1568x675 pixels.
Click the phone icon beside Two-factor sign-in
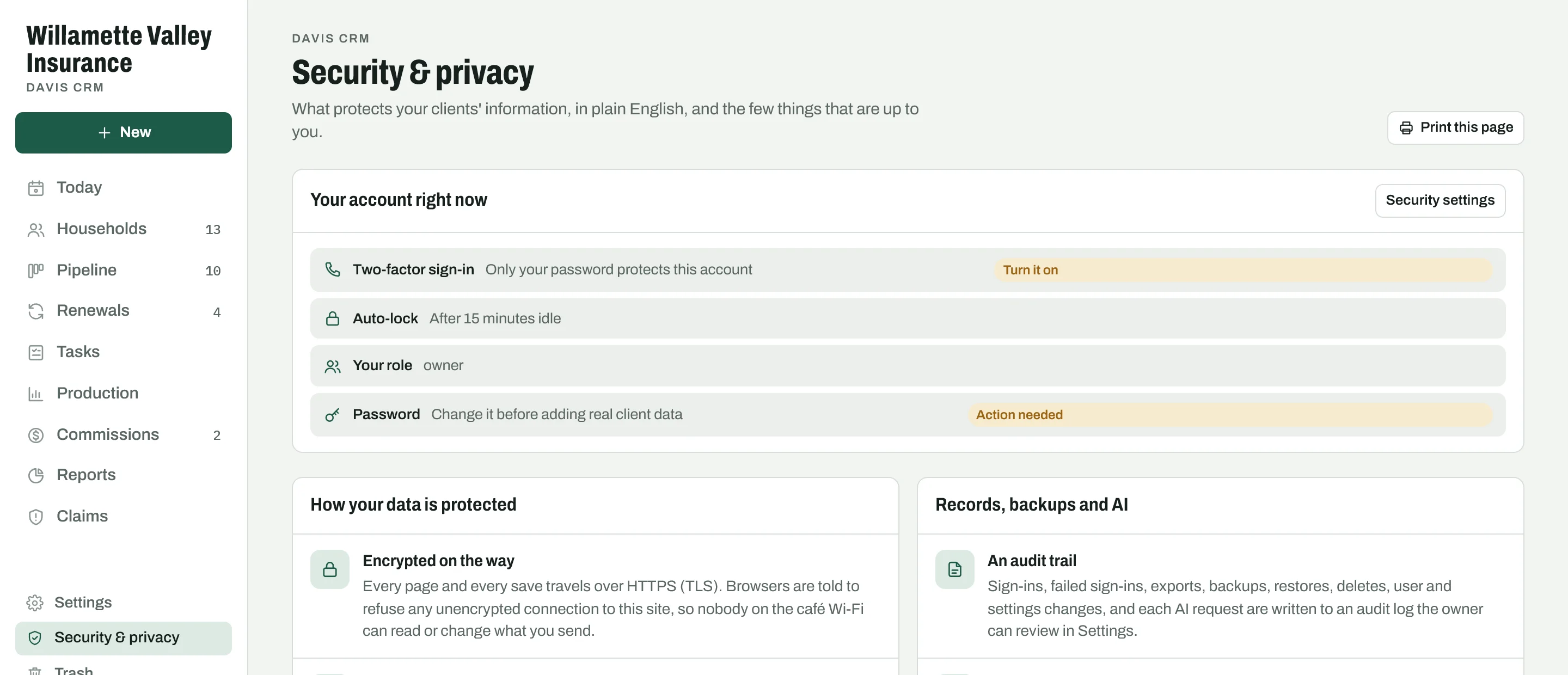point(332,269)
